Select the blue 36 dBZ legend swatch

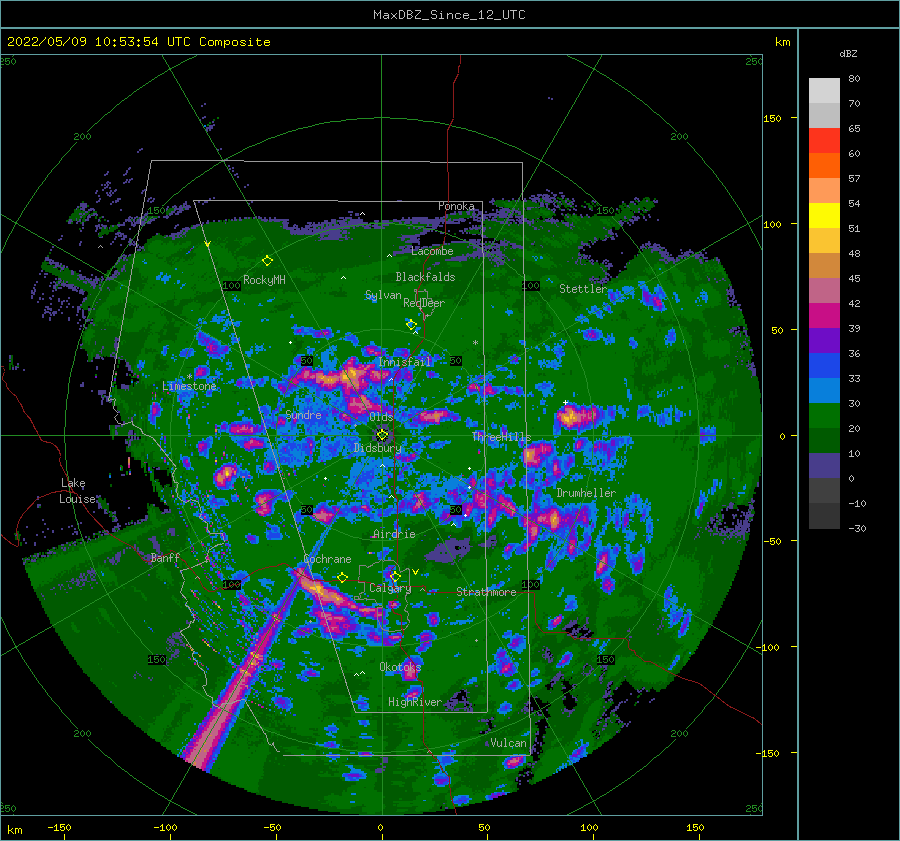click(824, 366)
